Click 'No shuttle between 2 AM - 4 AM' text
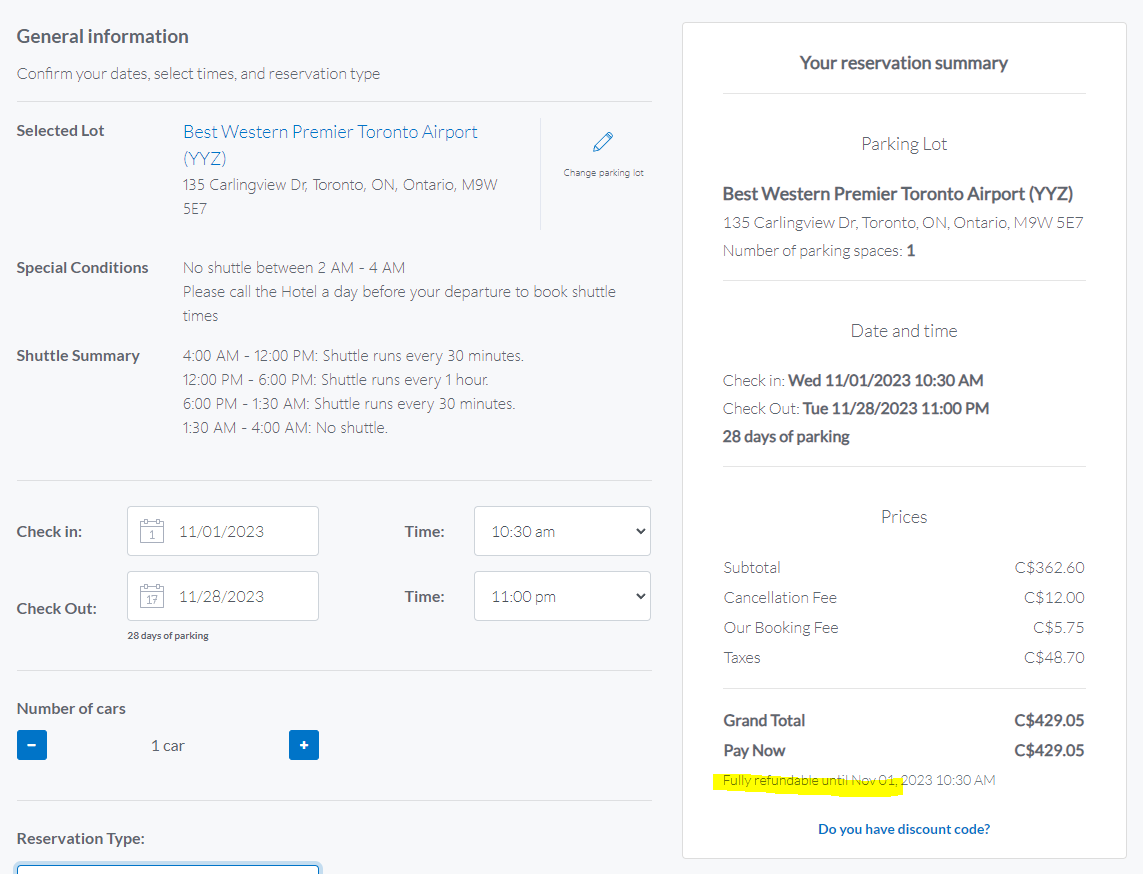 pos(294,268)
